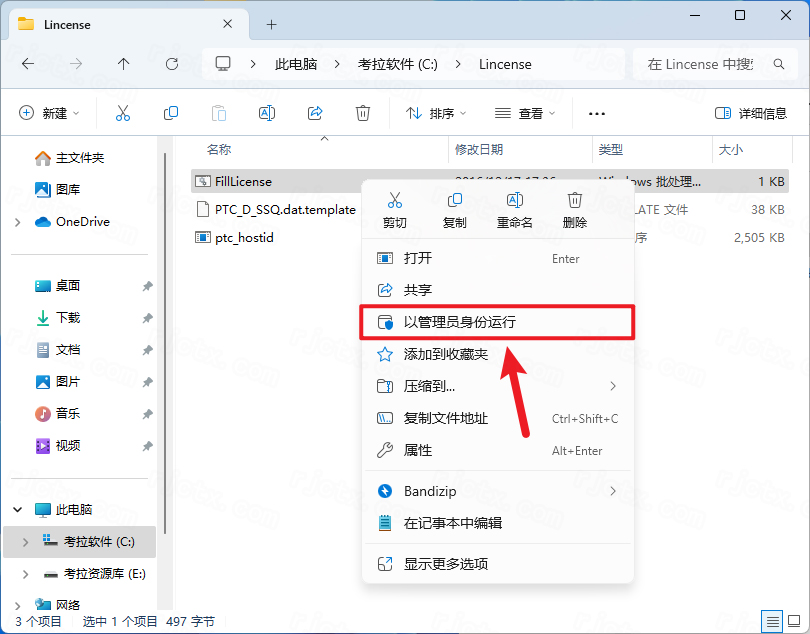Switch to large thumbnails view icon
810x634 pixels.
pyautogui.click(x=794, y=621)
